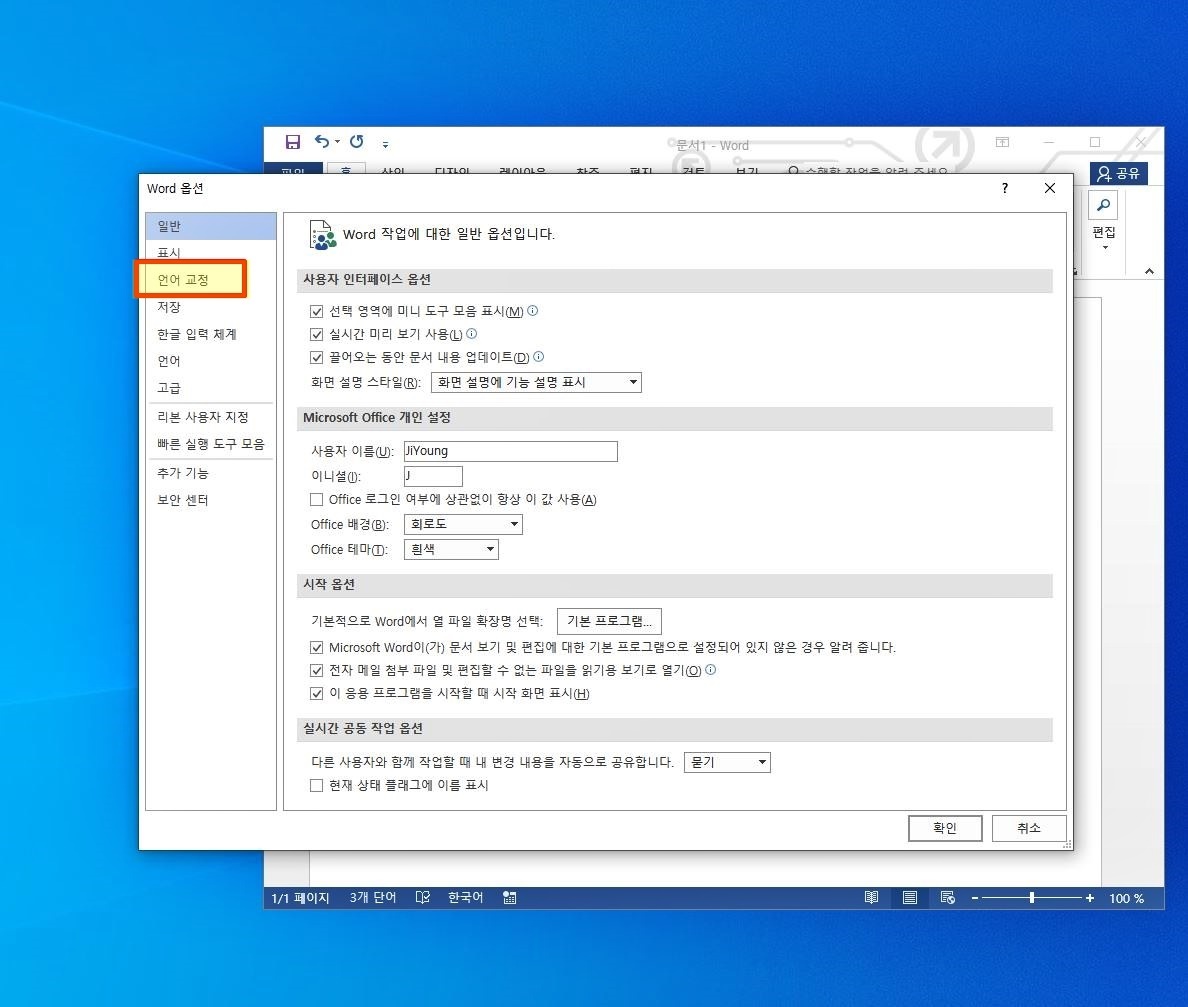1188x1007 pixels.
Task: Click 한국어 language in the status bar
Action: click(x=465, y=898)
